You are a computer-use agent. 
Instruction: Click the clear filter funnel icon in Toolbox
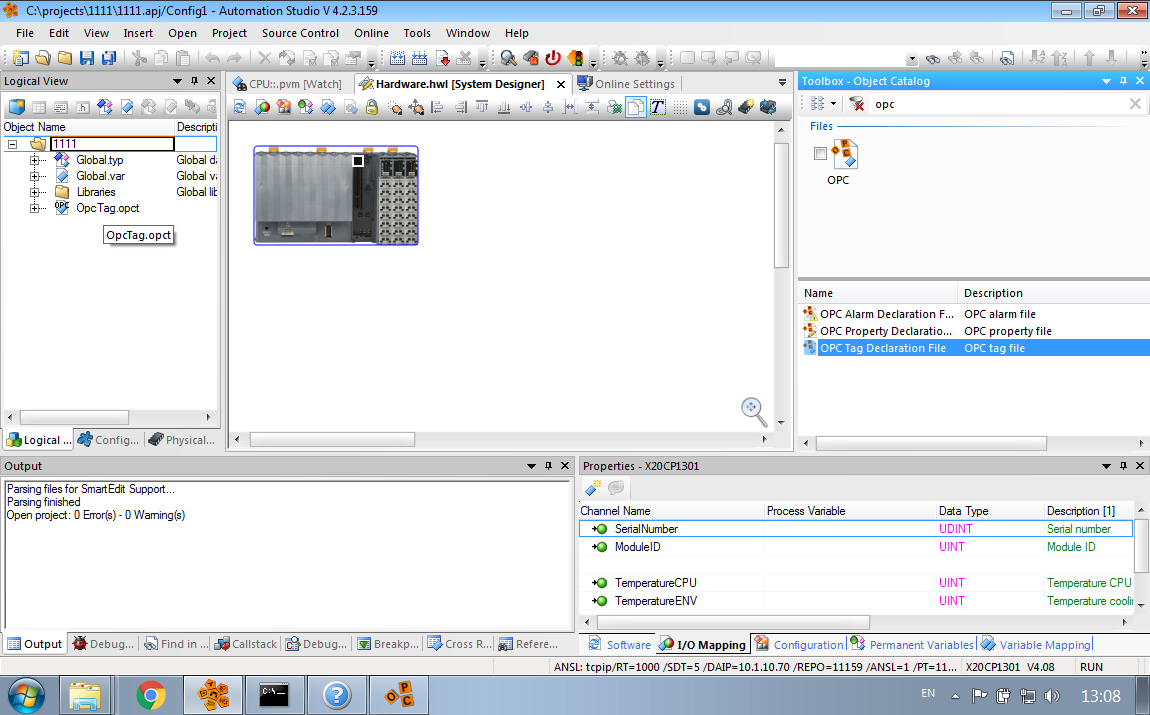857,104
